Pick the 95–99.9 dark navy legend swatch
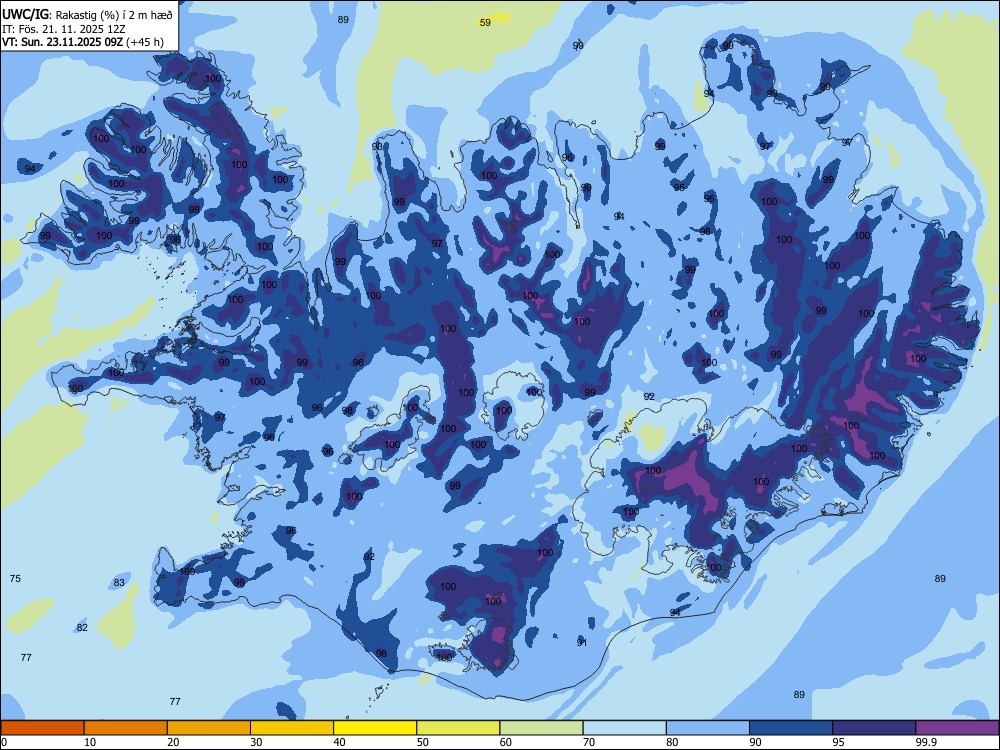 (874, 728)
